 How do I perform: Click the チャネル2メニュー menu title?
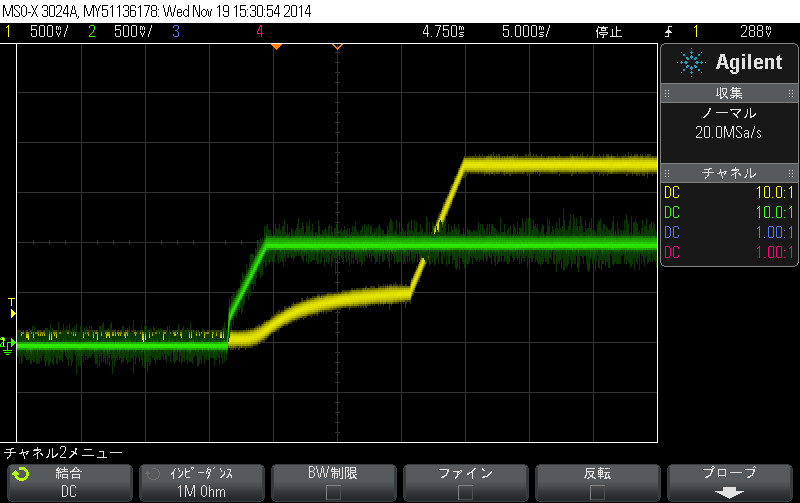click(x=63, y=452)
